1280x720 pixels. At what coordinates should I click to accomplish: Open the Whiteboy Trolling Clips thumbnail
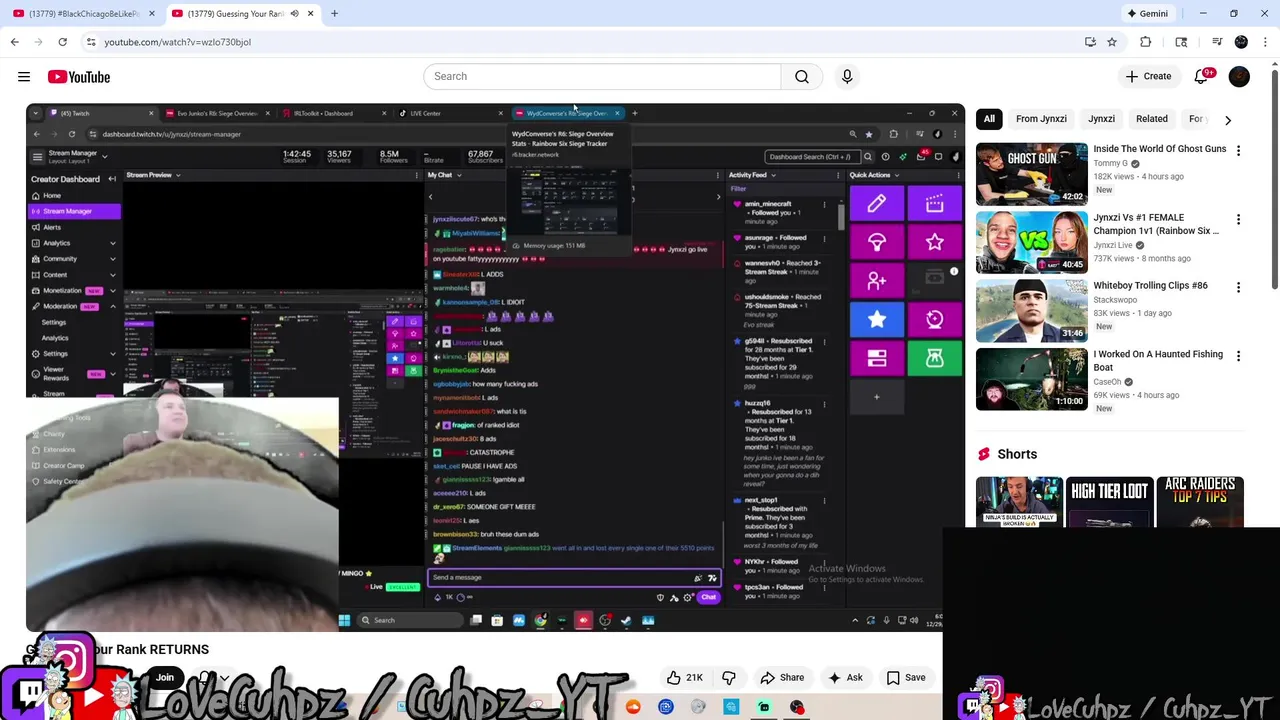[x=1031, y=310]
